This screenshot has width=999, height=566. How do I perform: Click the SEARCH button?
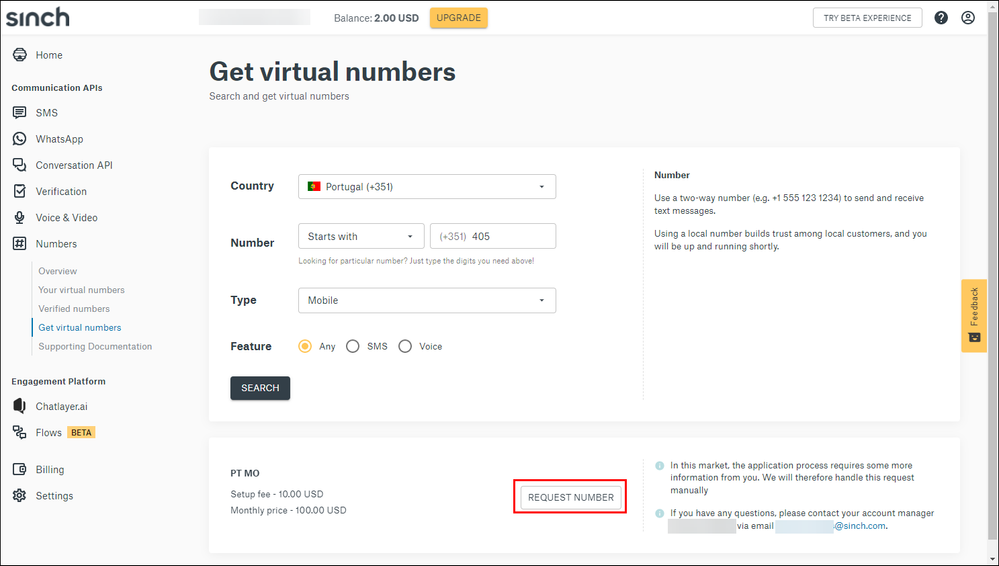260,388
